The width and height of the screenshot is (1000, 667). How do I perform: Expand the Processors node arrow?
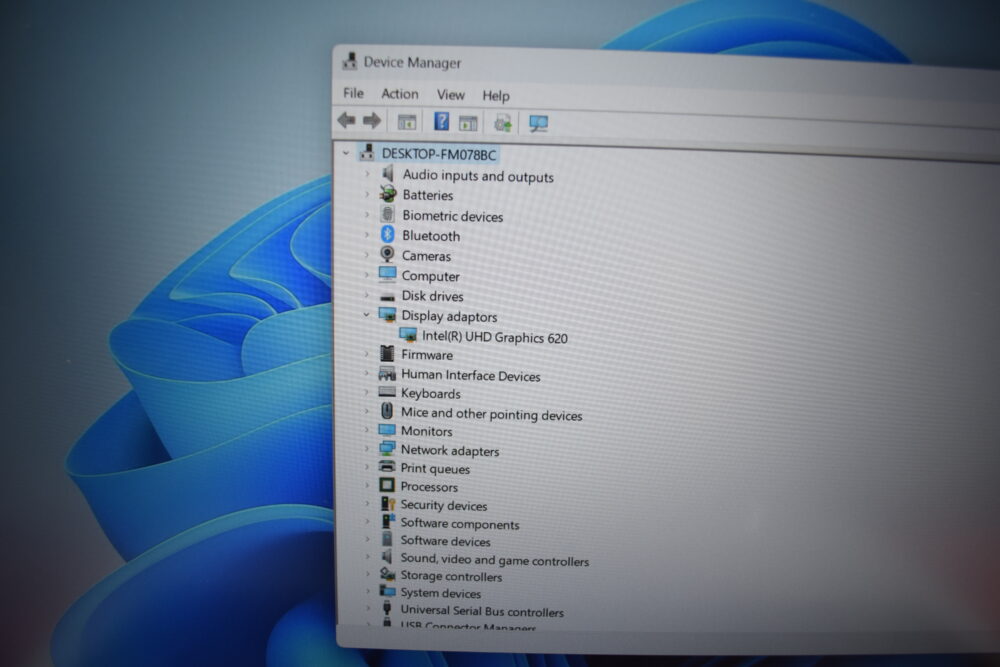[x=367, y=485]
